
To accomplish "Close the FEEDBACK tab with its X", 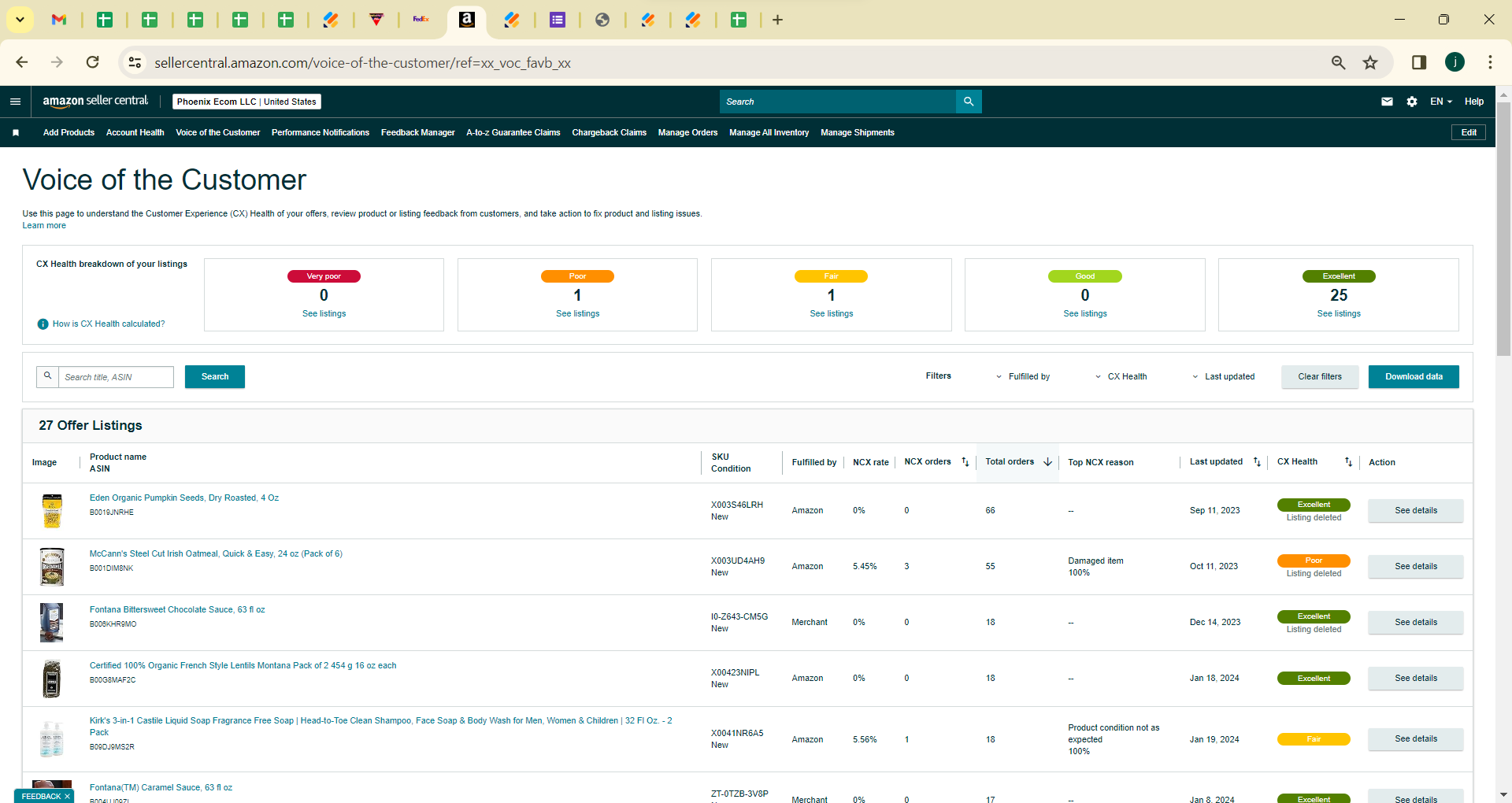I will coord(67,797).
